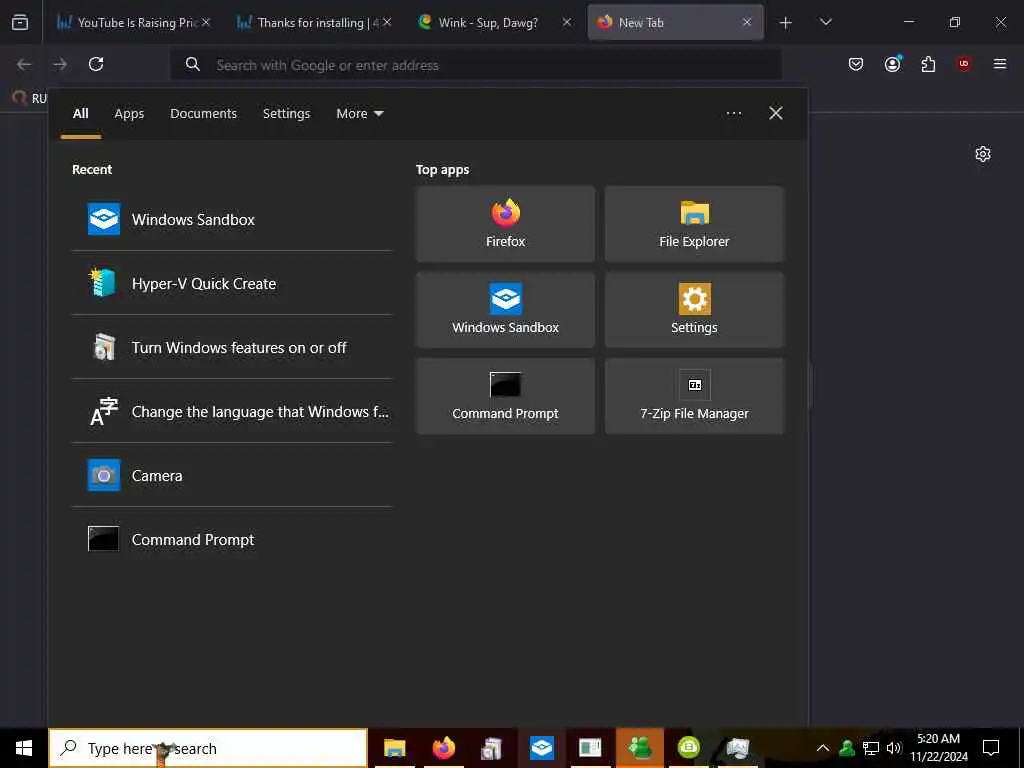Open search panel options (three dots)
The image size is (1024, 768).
click(734, 114)
